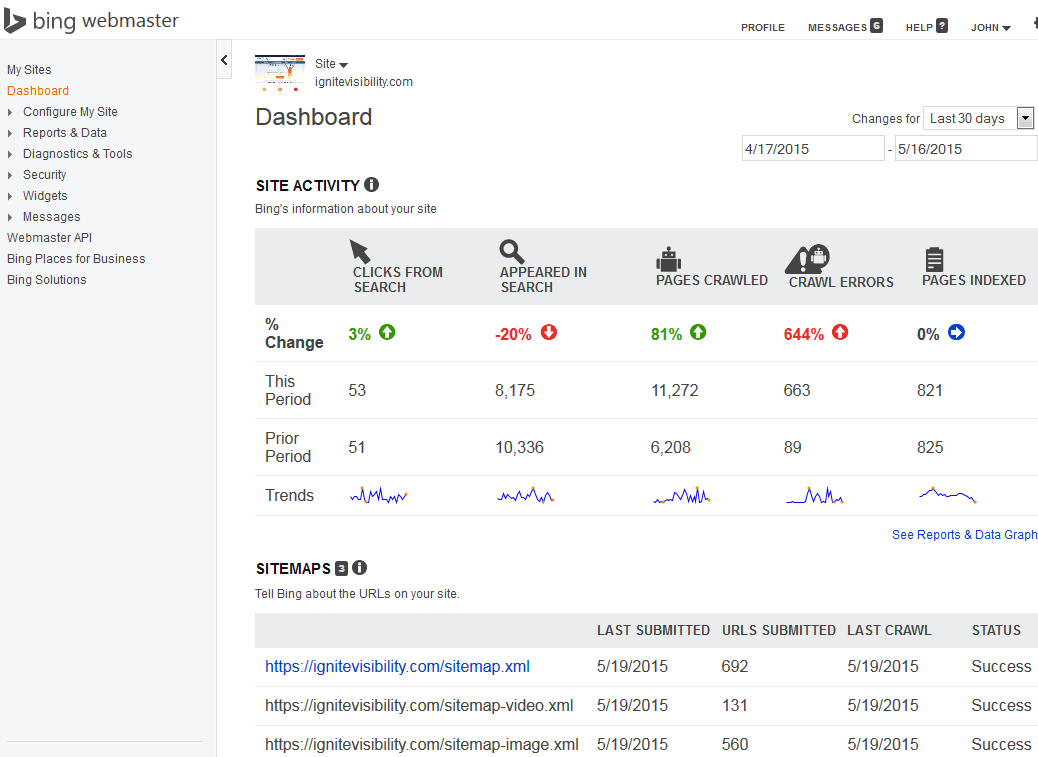
Task: Click the Pages Indexed document icon
Action: 934,259
